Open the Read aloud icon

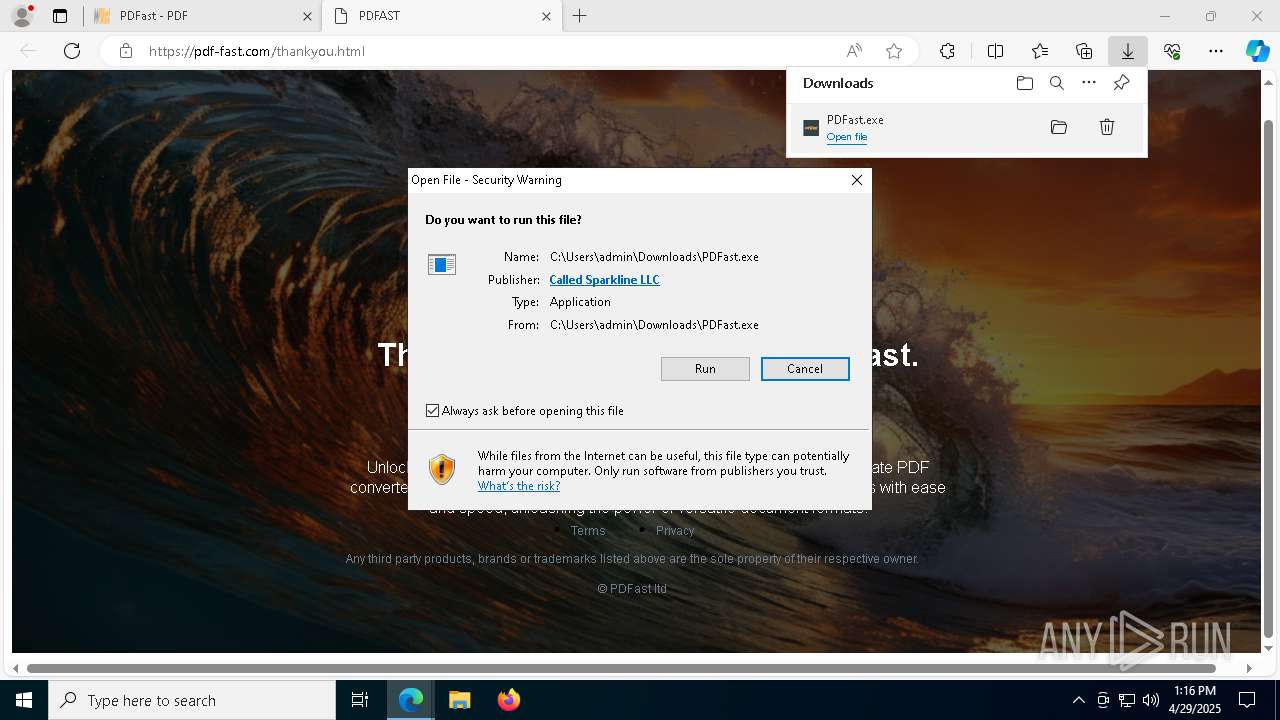coord(854,51)
